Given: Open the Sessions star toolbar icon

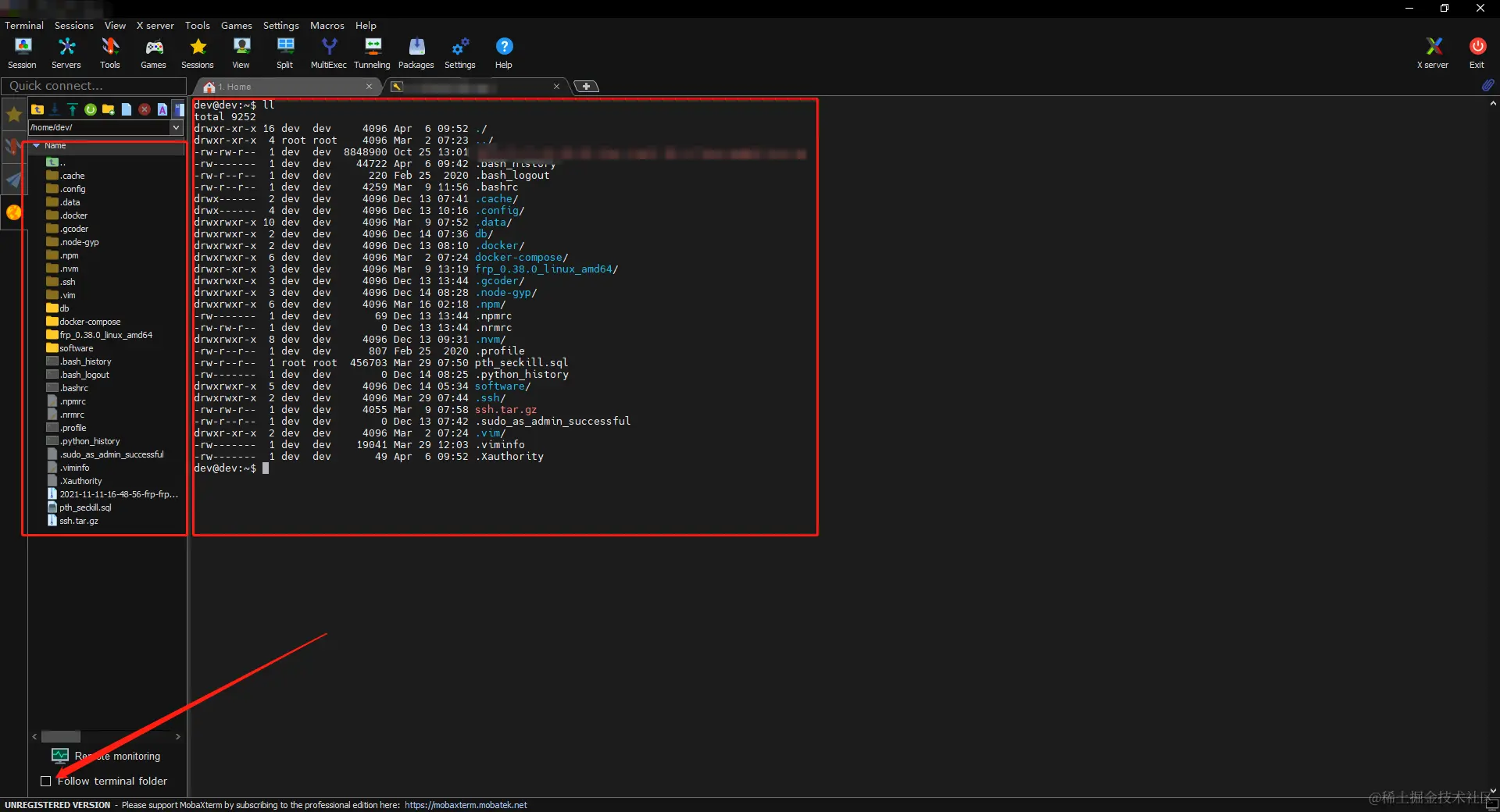Looking at the screenshot, I should [x=198, y=53].
